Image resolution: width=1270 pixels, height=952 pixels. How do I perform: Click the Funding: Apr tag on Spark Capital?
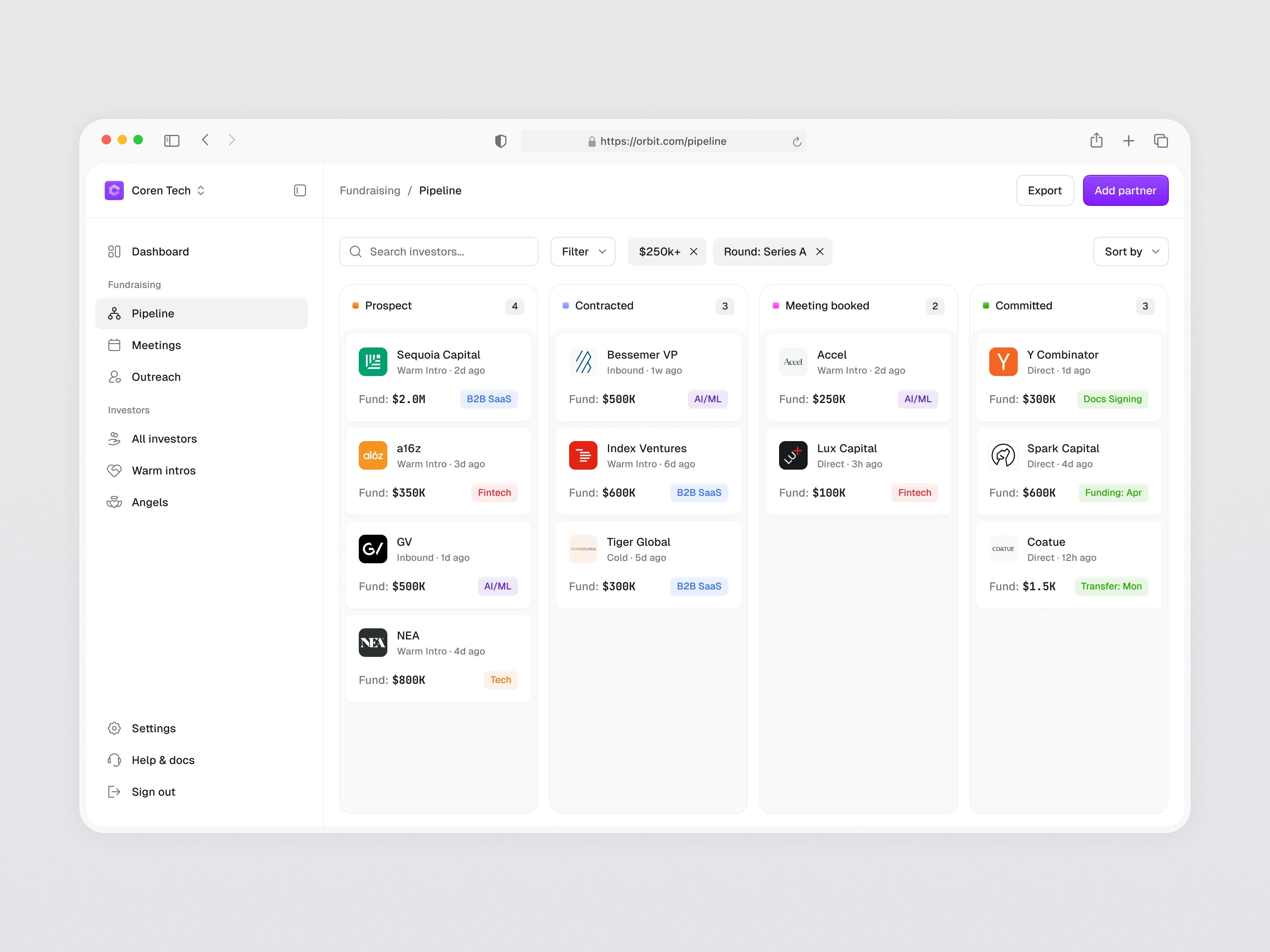[x=1113, y=493]
